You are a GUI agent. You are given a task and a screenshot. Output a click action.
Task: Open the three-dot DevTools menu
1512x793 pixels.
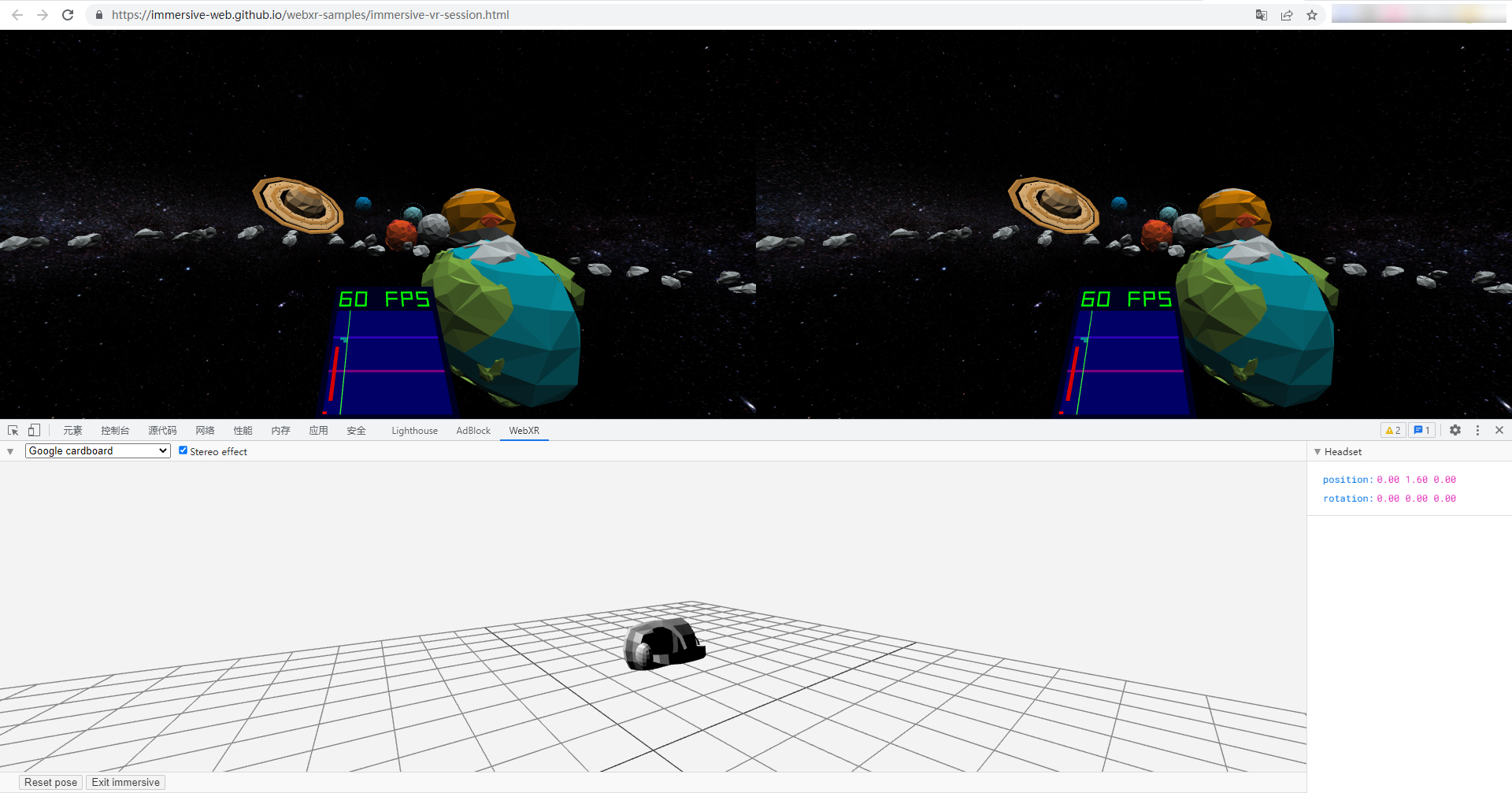point(1477,430)
